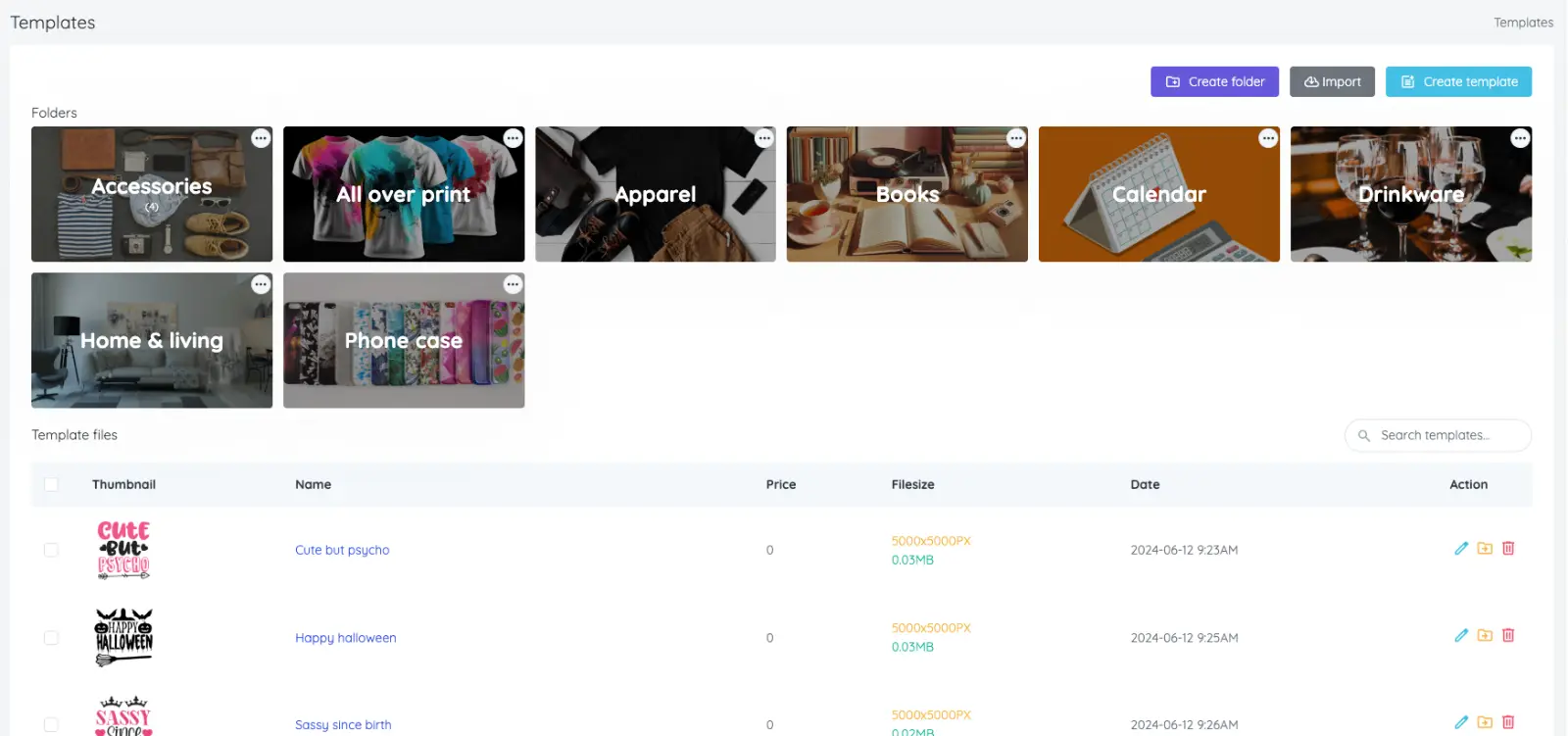Tick the Cute but psycho row checkbox

(x=51, y=551)
